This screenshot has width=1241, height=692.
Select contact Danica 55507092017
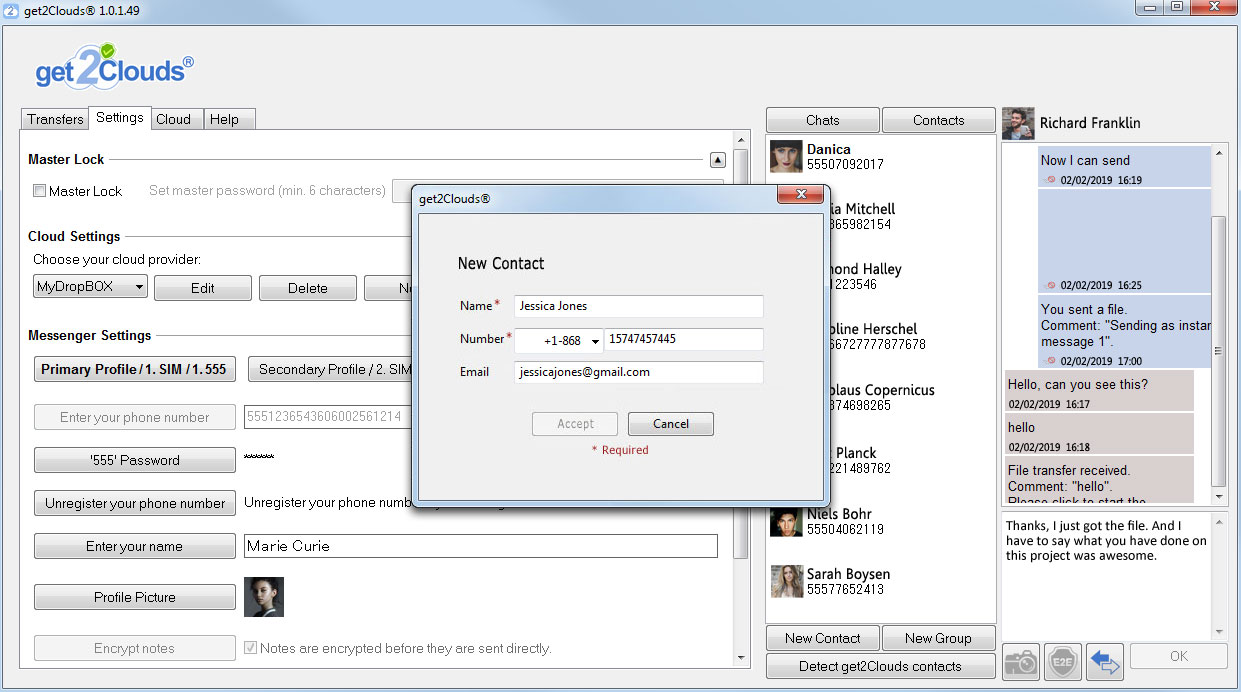point(881,157)
